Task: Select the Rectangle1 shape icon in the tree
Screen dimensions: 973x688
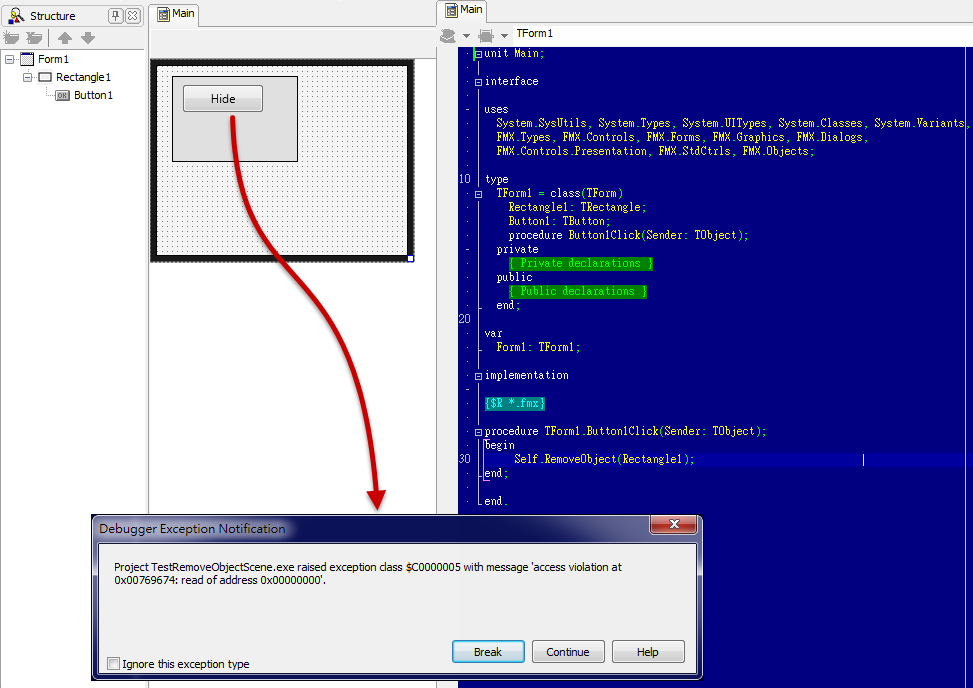Action: click(45, 78)
